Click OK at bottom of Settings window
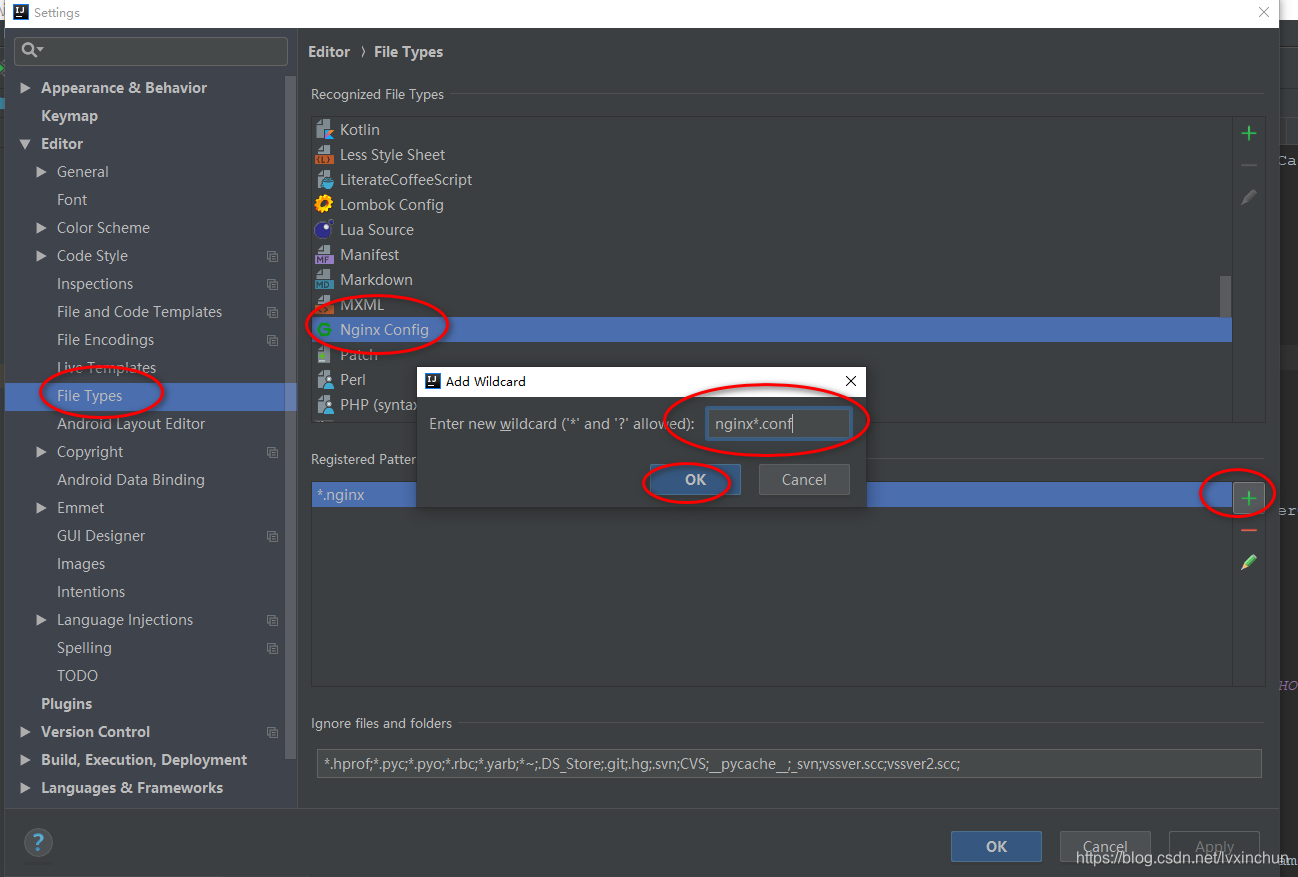Screen dimensions: 1298x877 pyautogui.click(x=996, y=846)
